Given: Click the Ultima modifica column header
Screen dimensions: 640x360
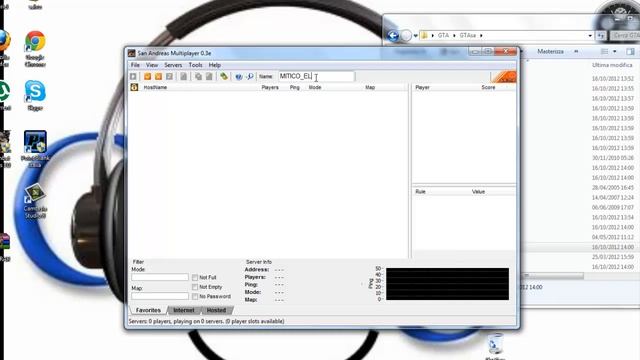Looking at the screenshot, I should point(612,65).
